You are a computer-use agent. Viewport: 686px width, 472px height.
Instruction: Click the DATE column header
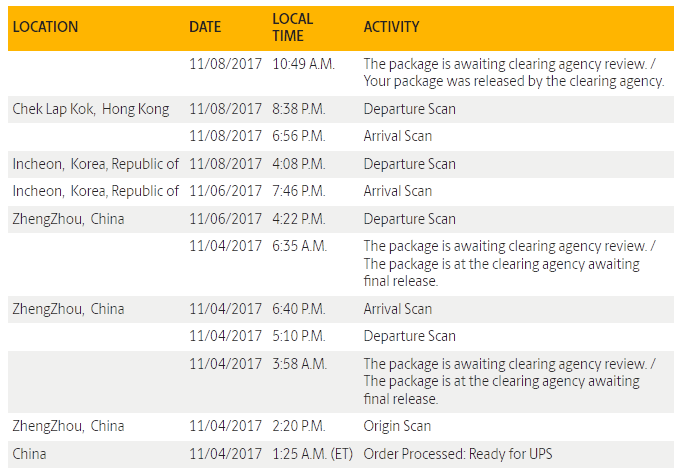tap(205, 27)
